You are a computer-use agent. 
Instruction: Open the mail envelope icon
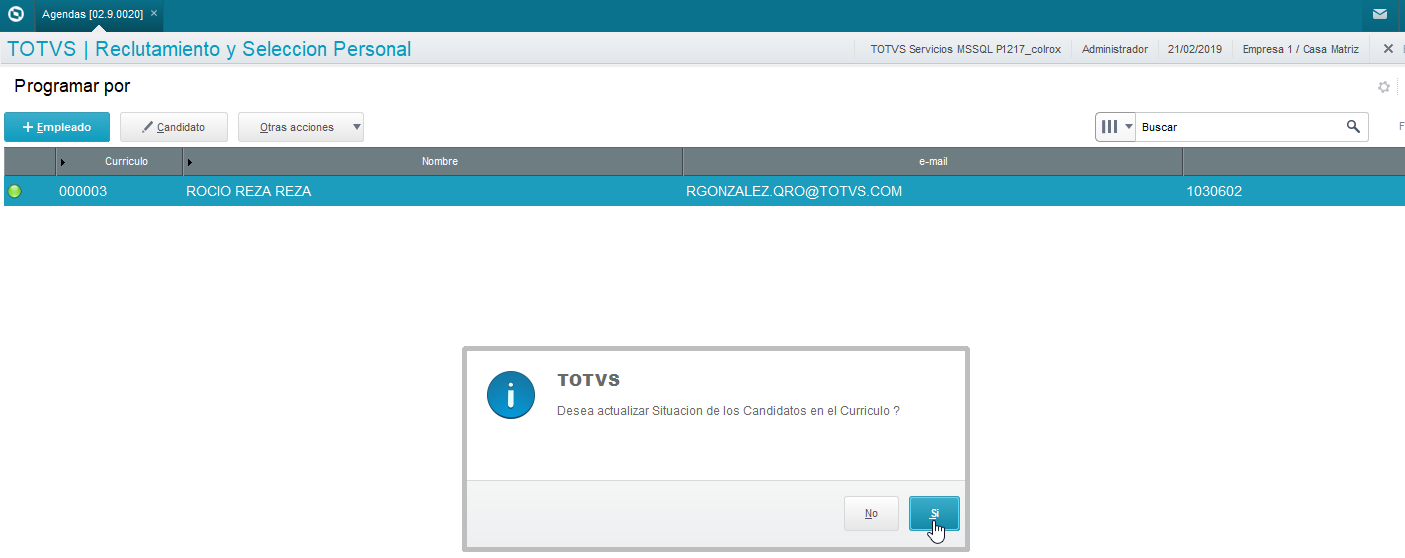(x=1380, y=14)
